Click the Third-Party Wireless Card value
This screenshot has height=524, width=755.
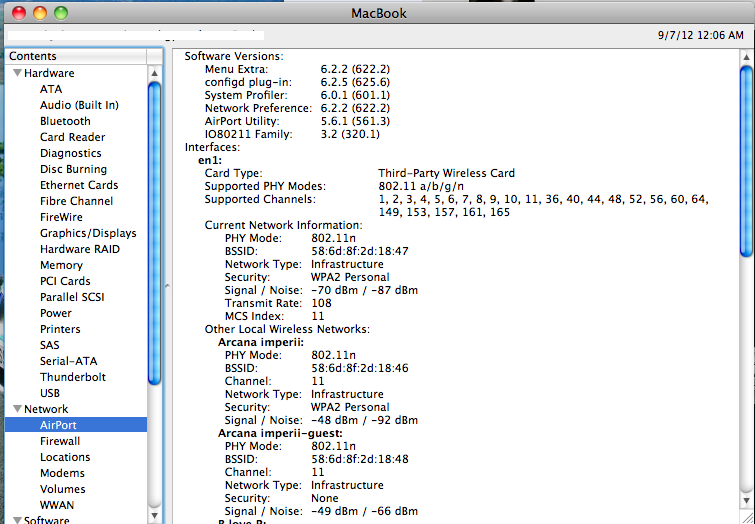click(x=446, y=173)
